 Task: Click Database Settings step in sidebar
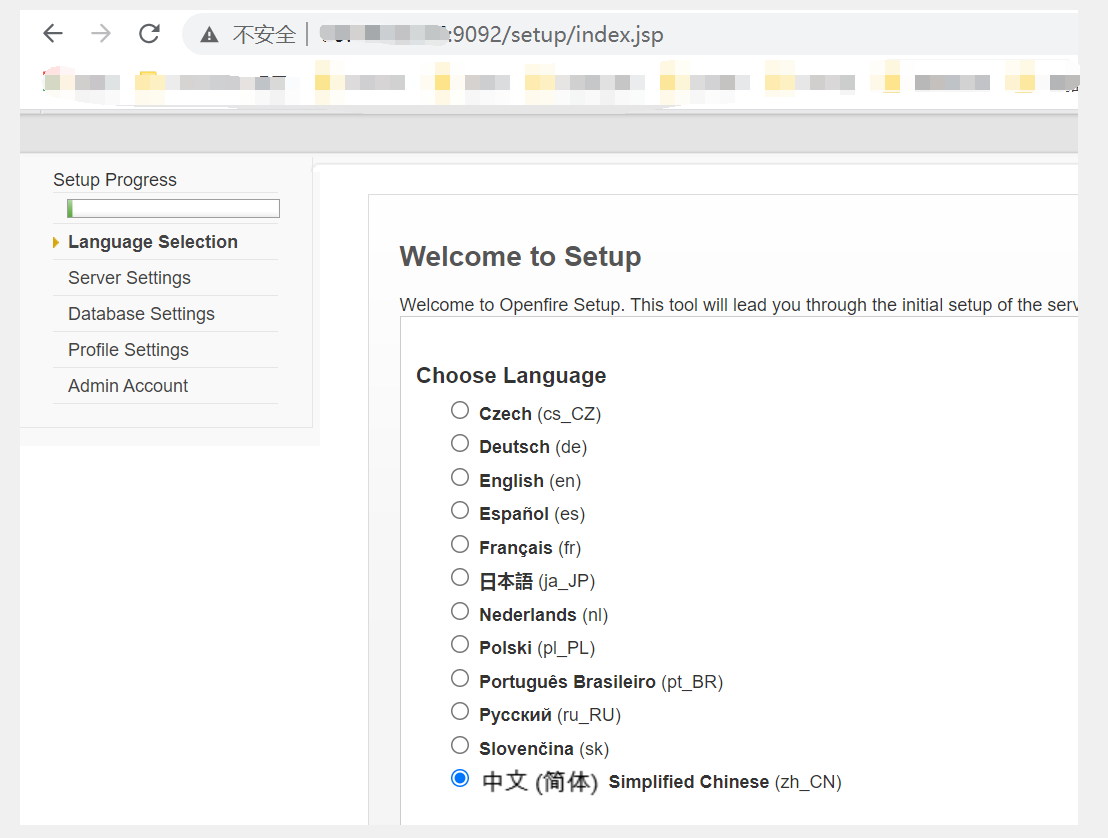pyautogui.click(x=141, y=314)
